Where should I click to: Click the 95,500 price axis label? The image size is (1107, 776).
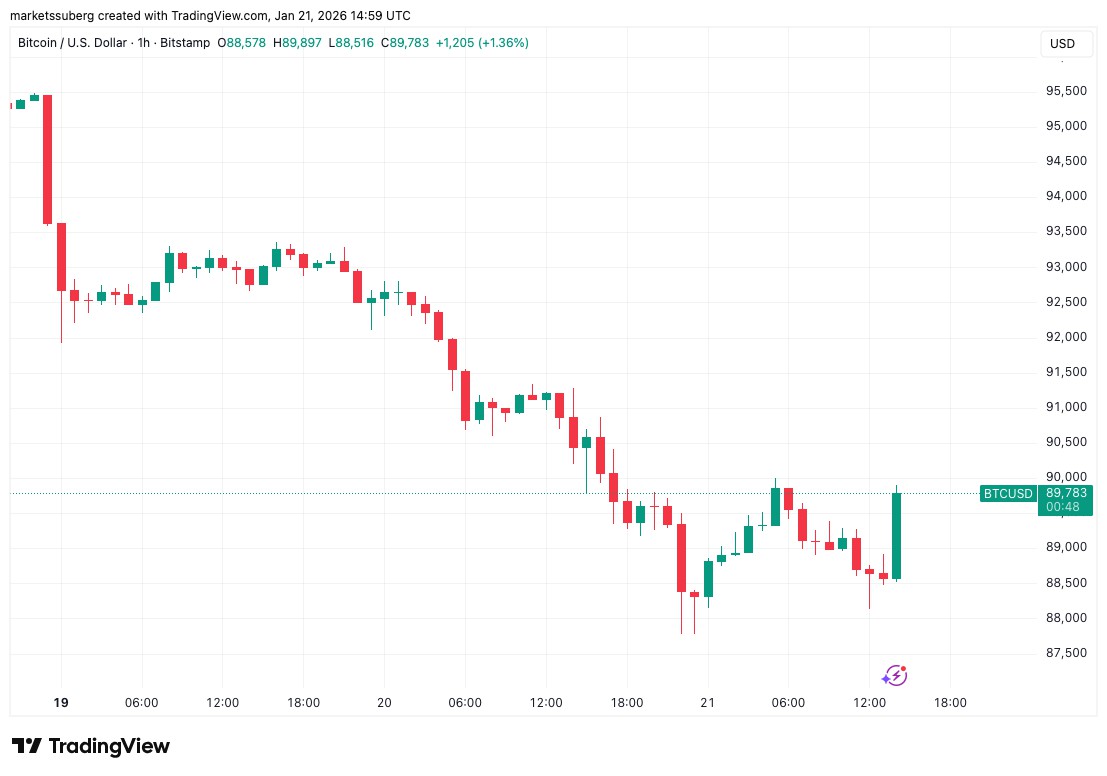[x=1066, y=91]
